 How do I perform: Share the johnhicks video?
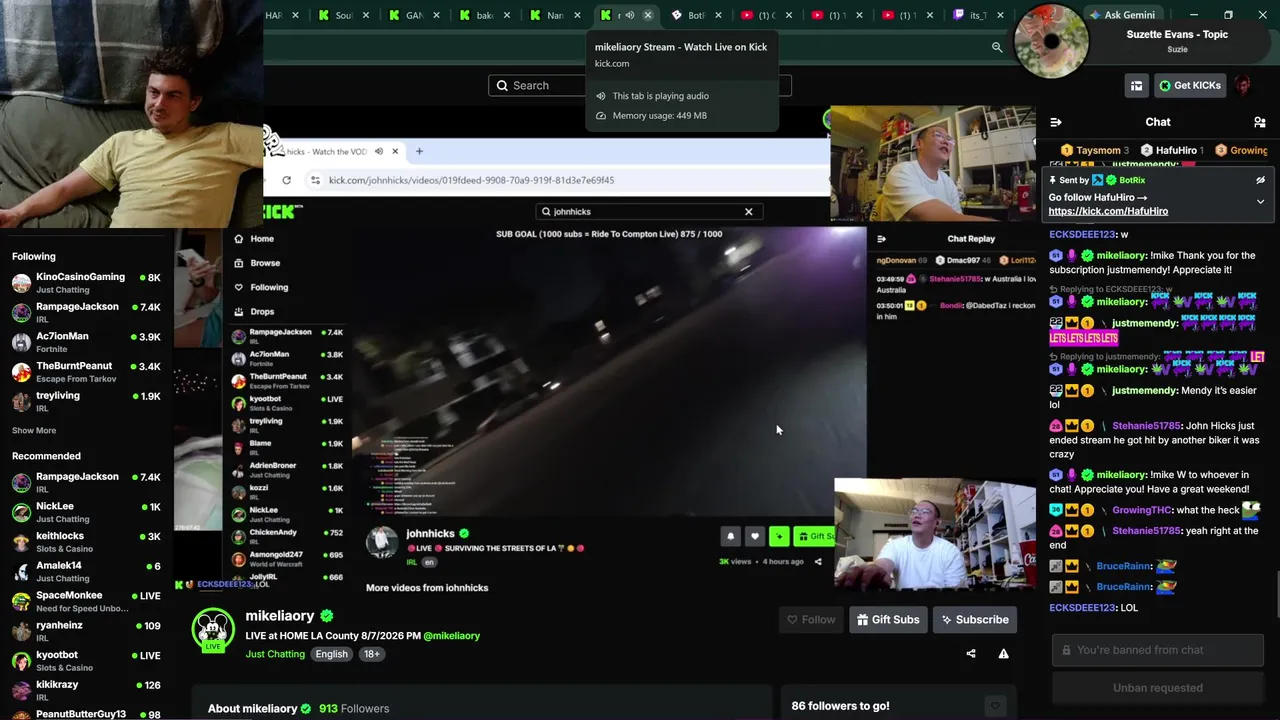pyautogui.click(x=818, y=562)
